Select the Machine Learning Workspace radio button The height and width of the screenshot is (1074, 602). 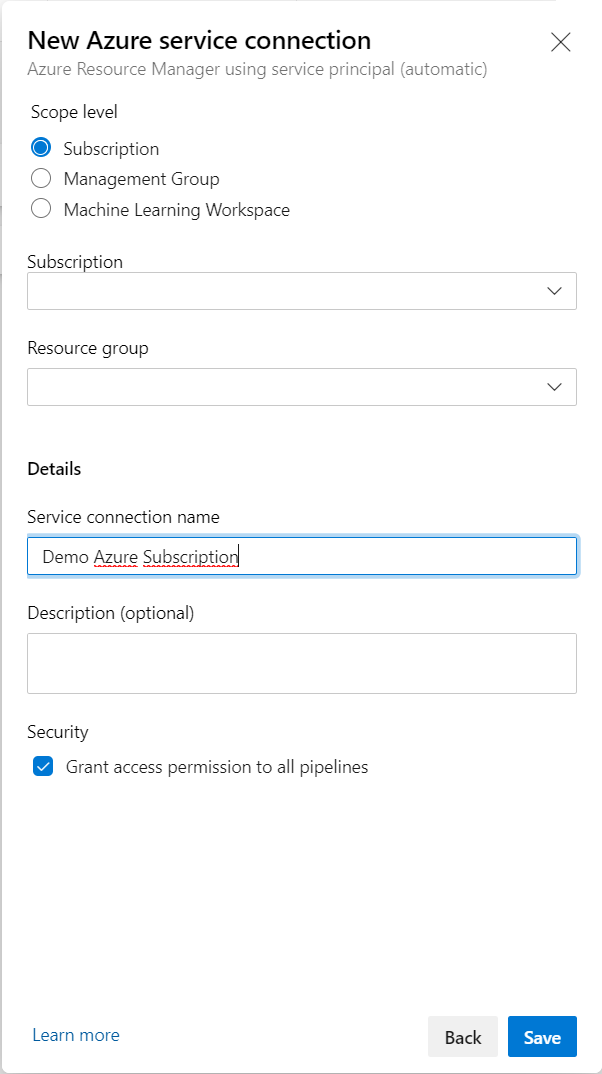pyautogui.click(x=41, y=209)
